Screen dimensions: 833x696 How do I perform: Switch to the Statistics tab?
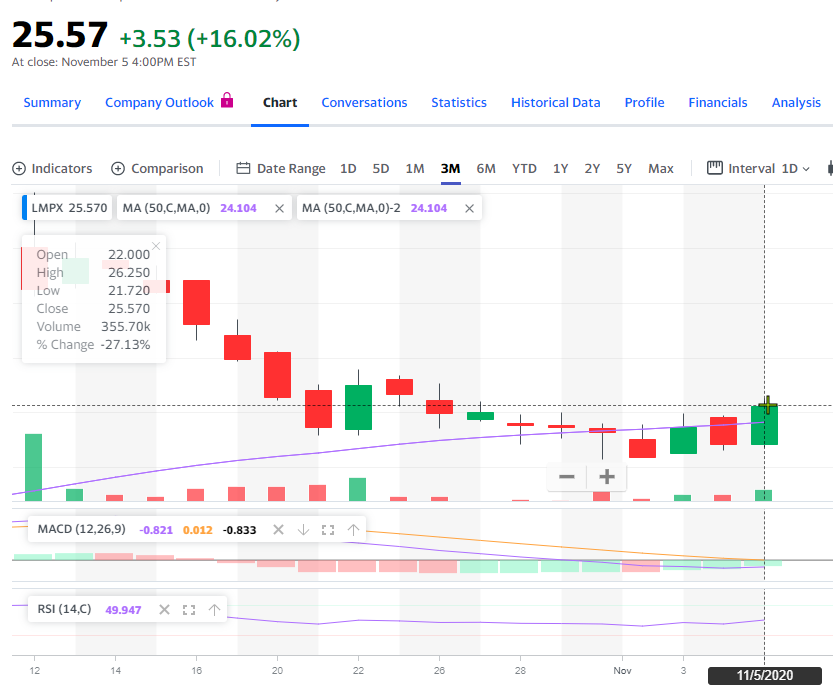click(458, 102)
